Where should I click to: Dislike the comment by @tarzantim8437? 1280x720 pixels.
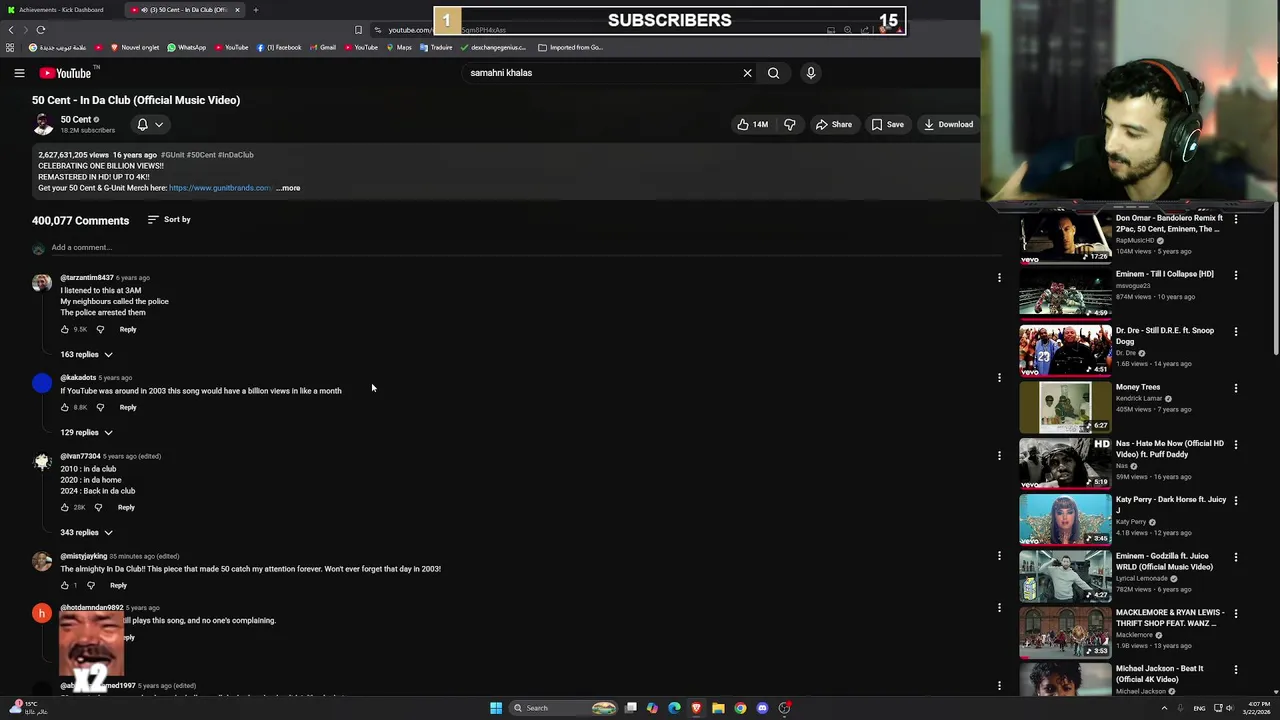100,329
